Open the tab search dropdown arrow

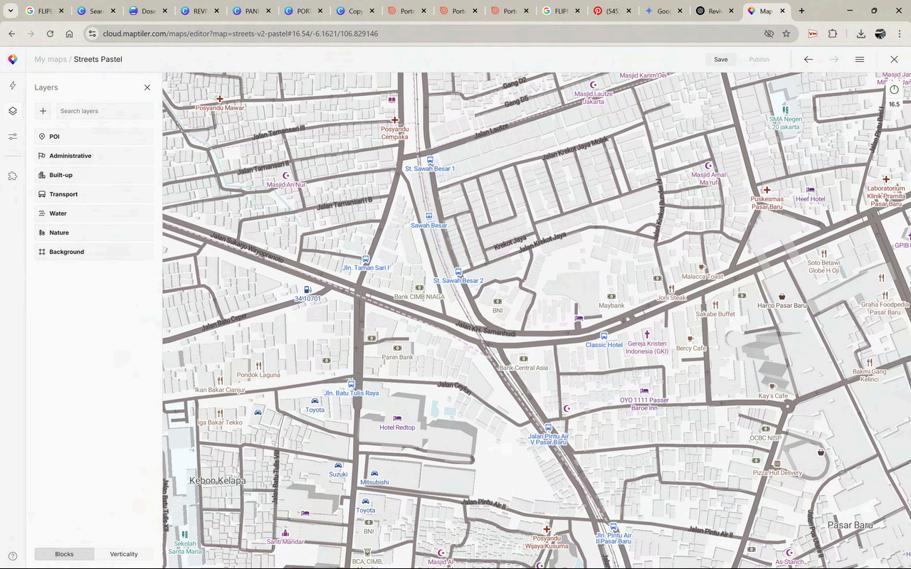(x=10, y=10)
